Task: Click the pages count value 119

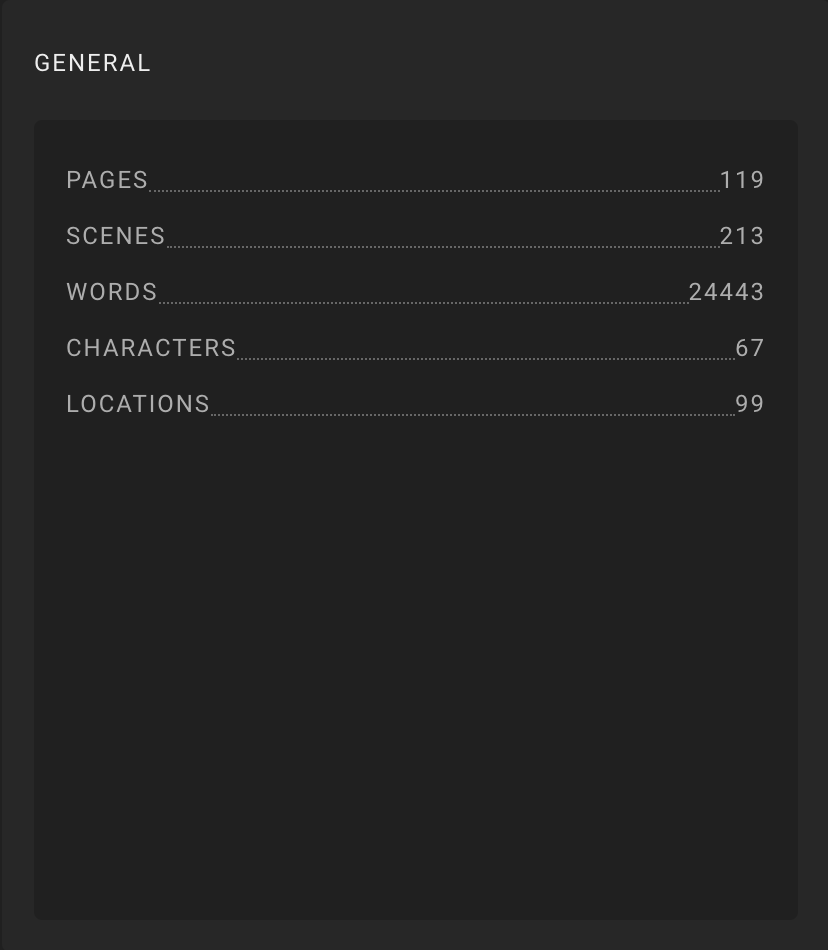Action: point(742,180)
